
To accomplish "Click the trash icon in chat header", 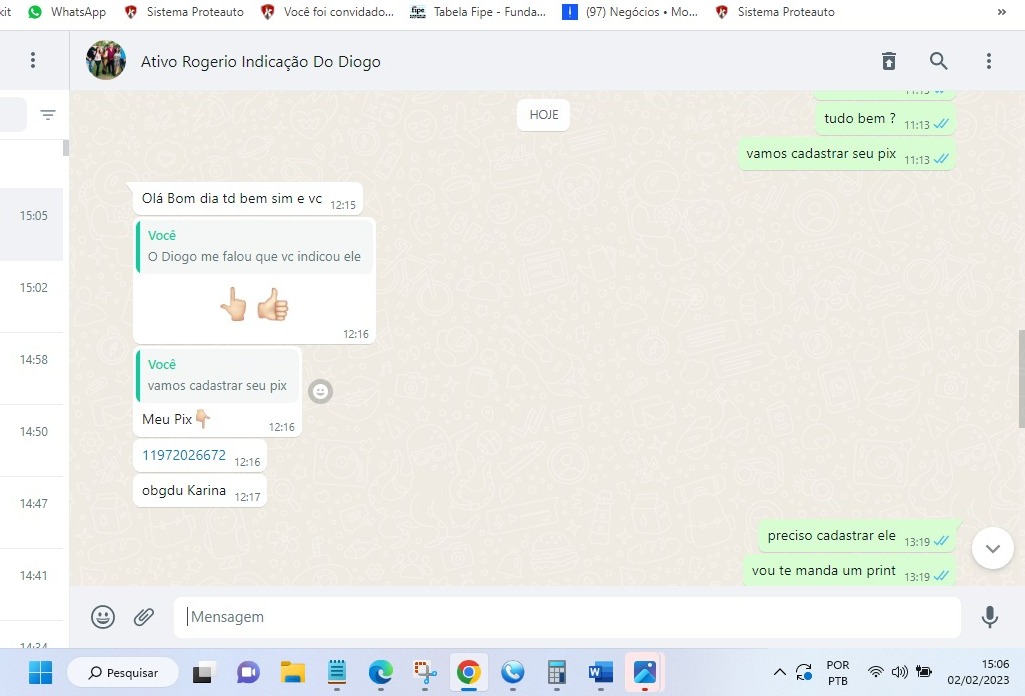I will (888, 61).
